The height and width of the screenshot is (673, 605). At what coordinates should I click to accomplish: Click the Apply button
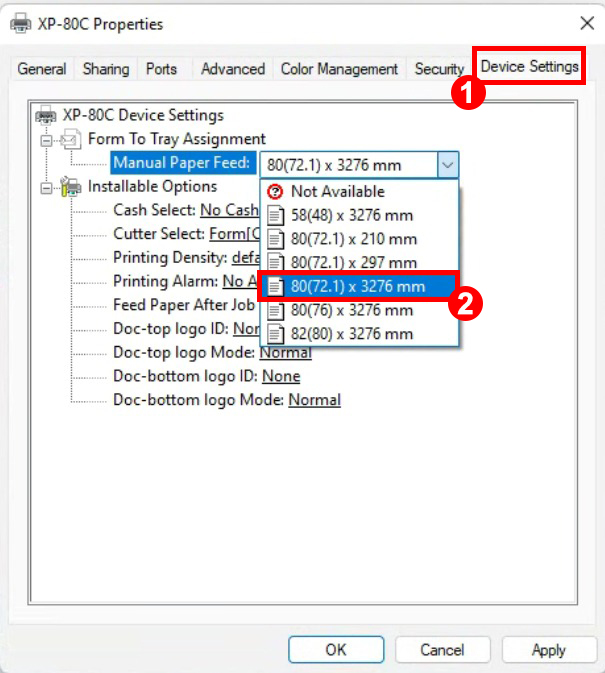tap(549, 649)
